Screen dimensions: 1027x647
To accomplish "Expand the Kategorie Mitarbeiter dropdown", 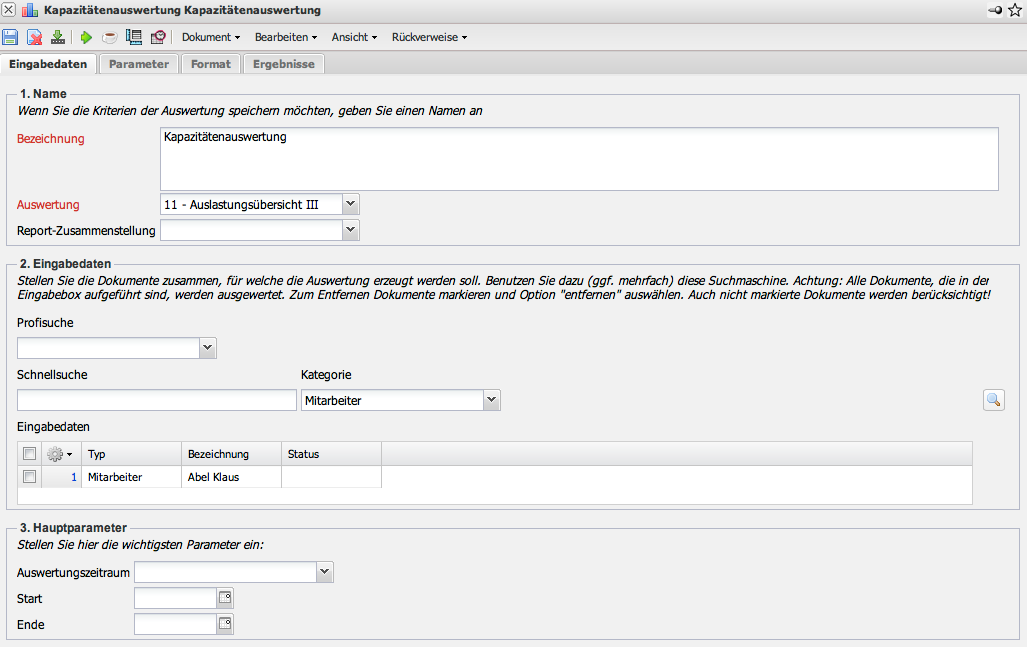I will pyautogui.click(x=492, y=400).
